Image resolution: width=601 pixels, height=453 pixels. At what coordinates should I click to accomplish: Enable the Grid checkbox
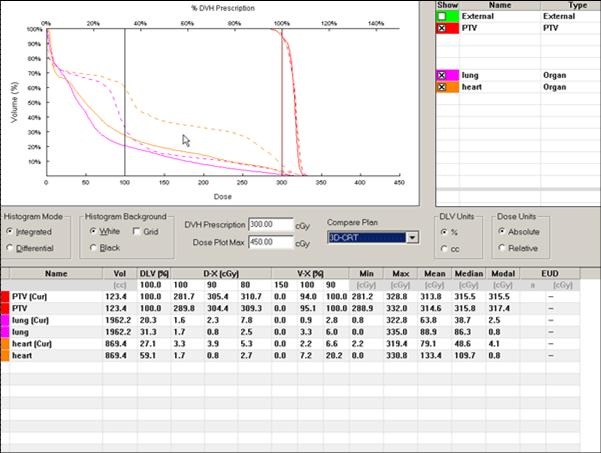point(136,230)
